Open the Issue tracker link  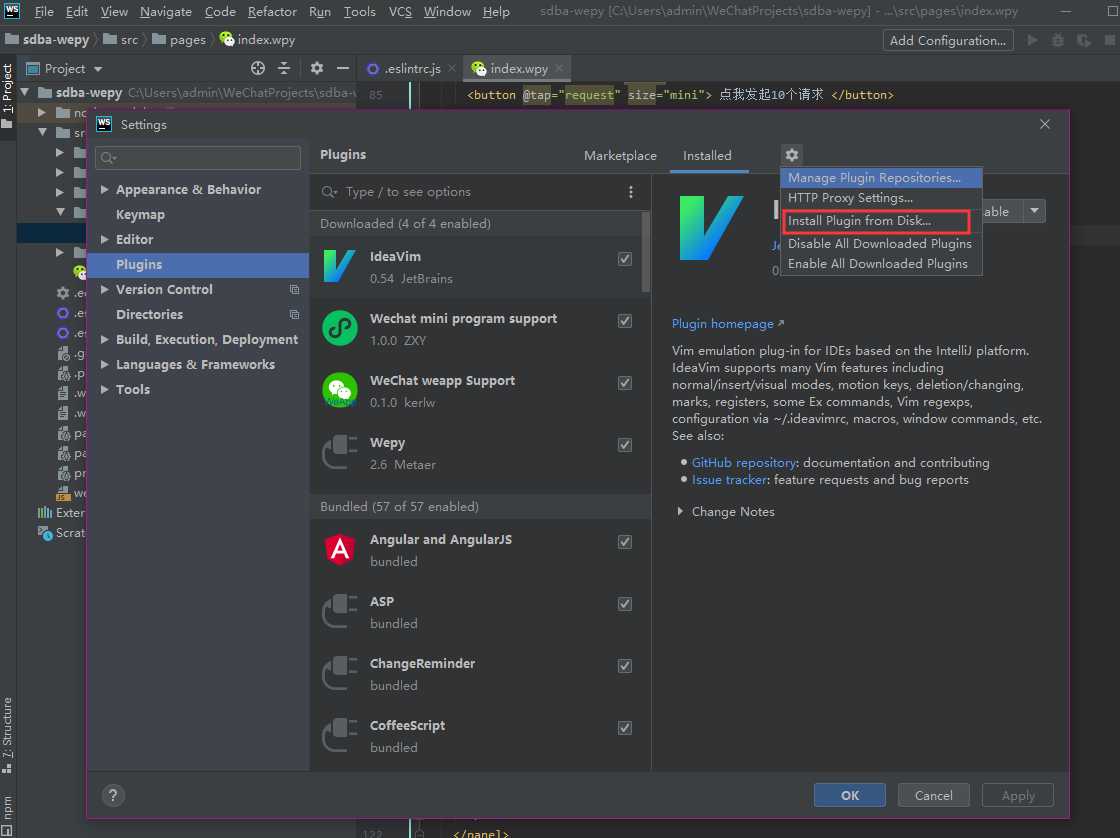729,479
